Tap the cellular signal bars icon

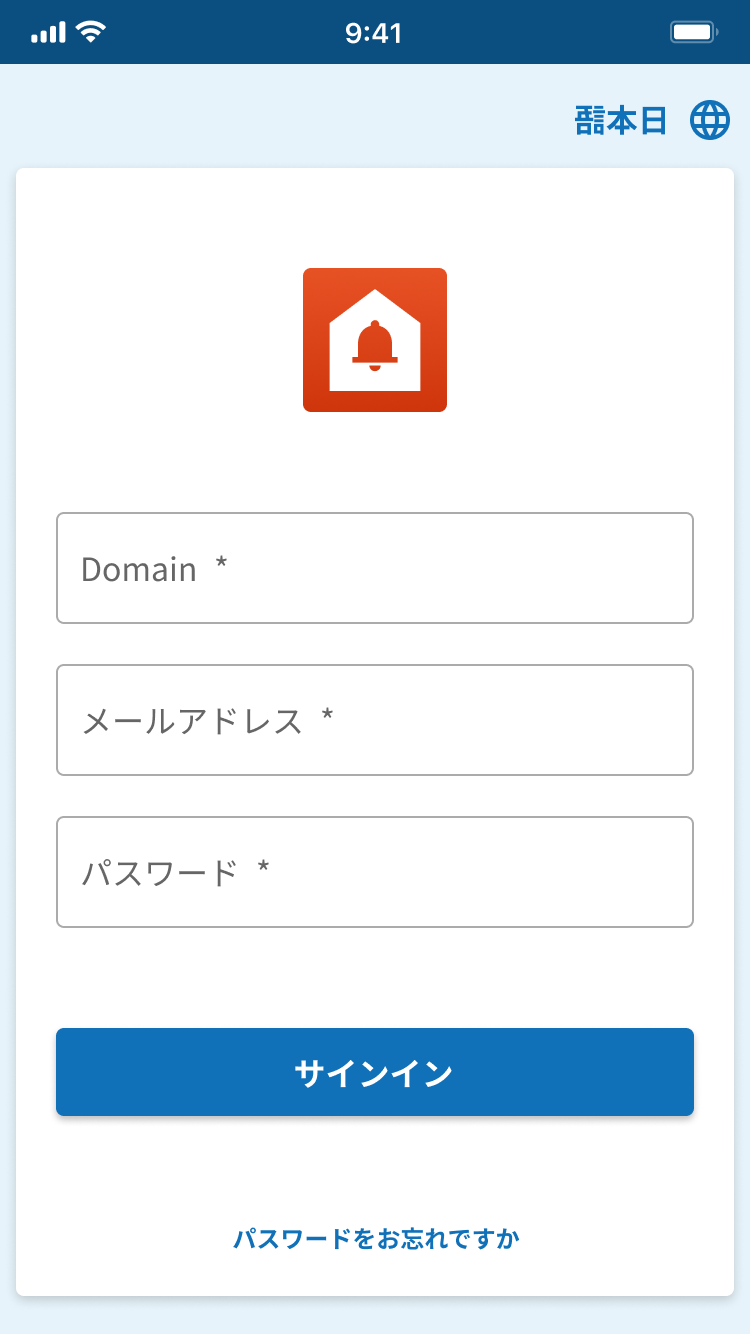tap(48, 33)
